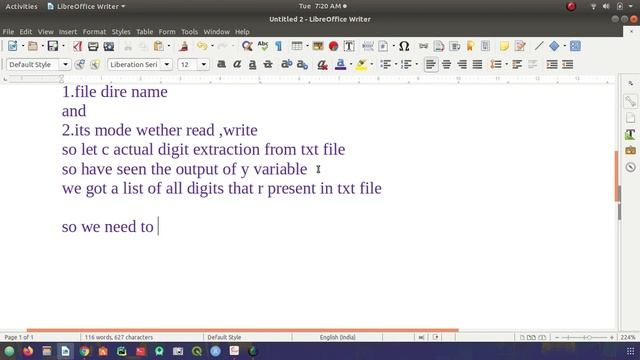This screenshot has width=640, height=360.
Task: Open the Format menu
Action: point(94,32)
